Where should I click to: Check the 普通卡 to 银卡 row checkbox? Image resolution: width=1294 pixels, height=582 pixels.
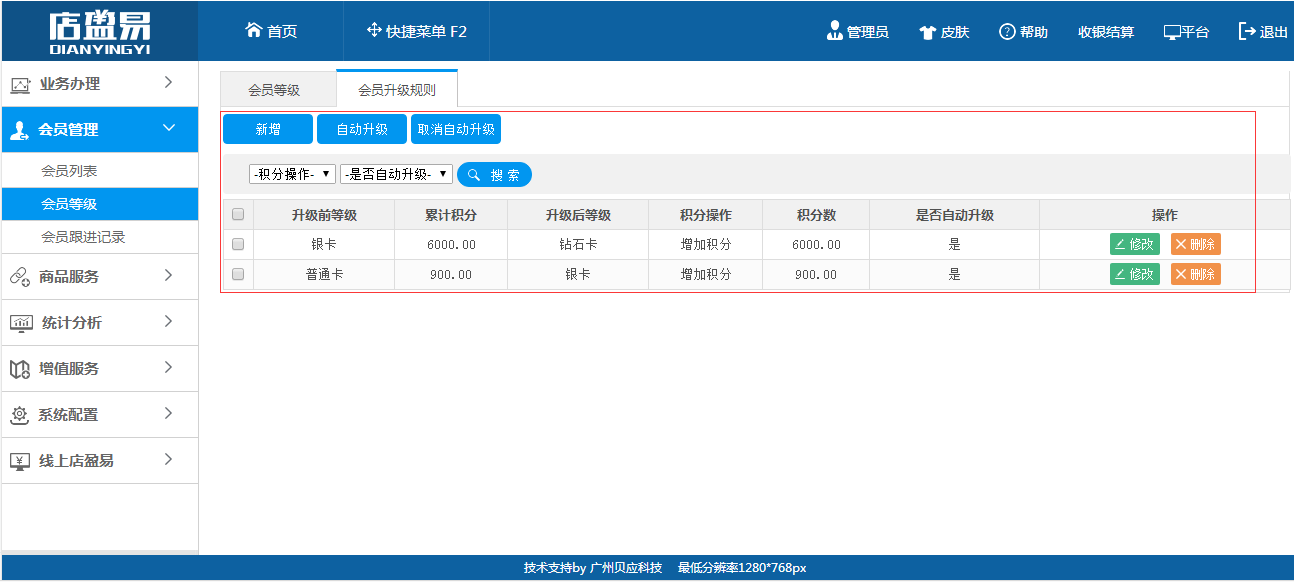point(238,274)
